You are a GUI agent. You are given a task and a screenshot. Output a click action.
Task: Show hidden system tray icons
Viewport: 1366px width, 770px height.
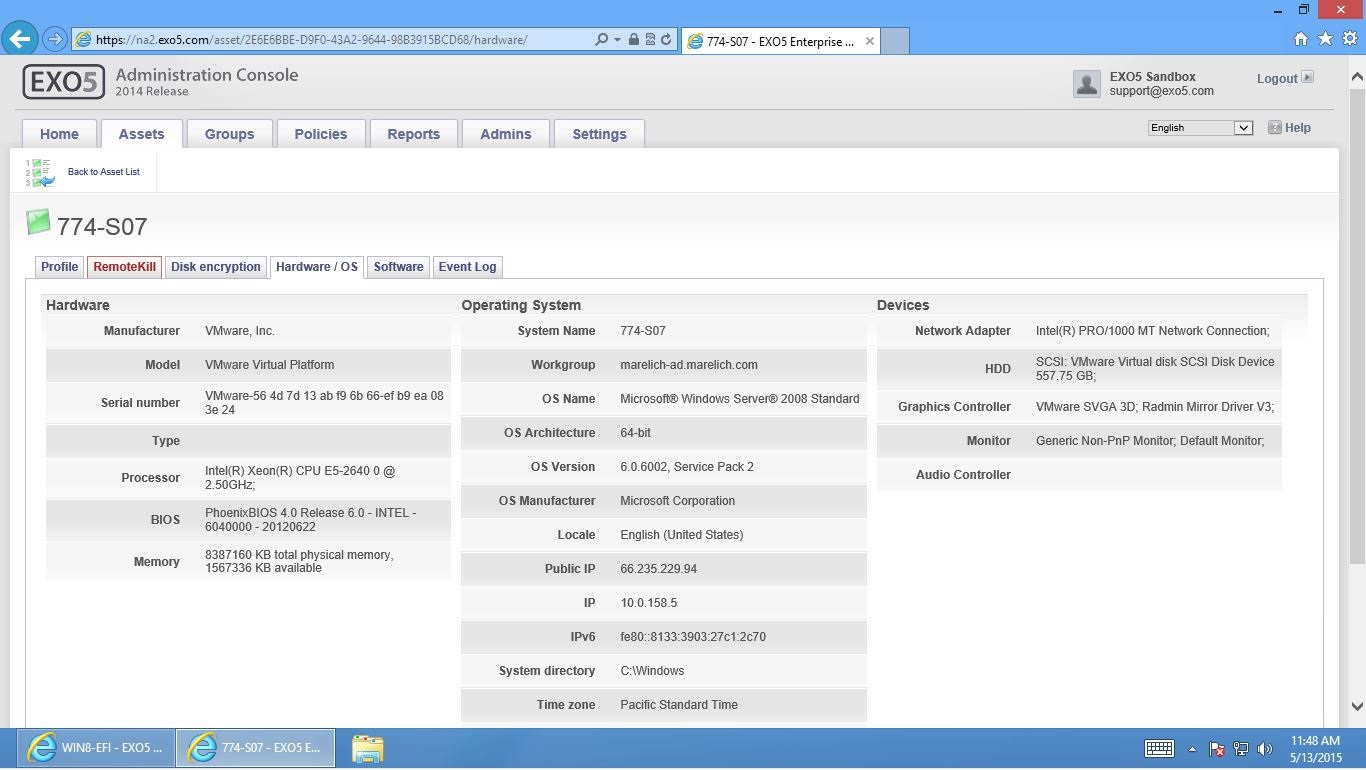pyautogui.click(x=1192, y=748)
